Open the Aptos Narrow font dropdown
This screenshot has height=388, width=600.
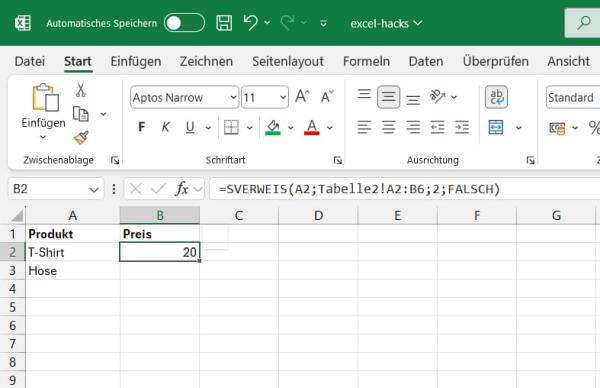[184, 97]
